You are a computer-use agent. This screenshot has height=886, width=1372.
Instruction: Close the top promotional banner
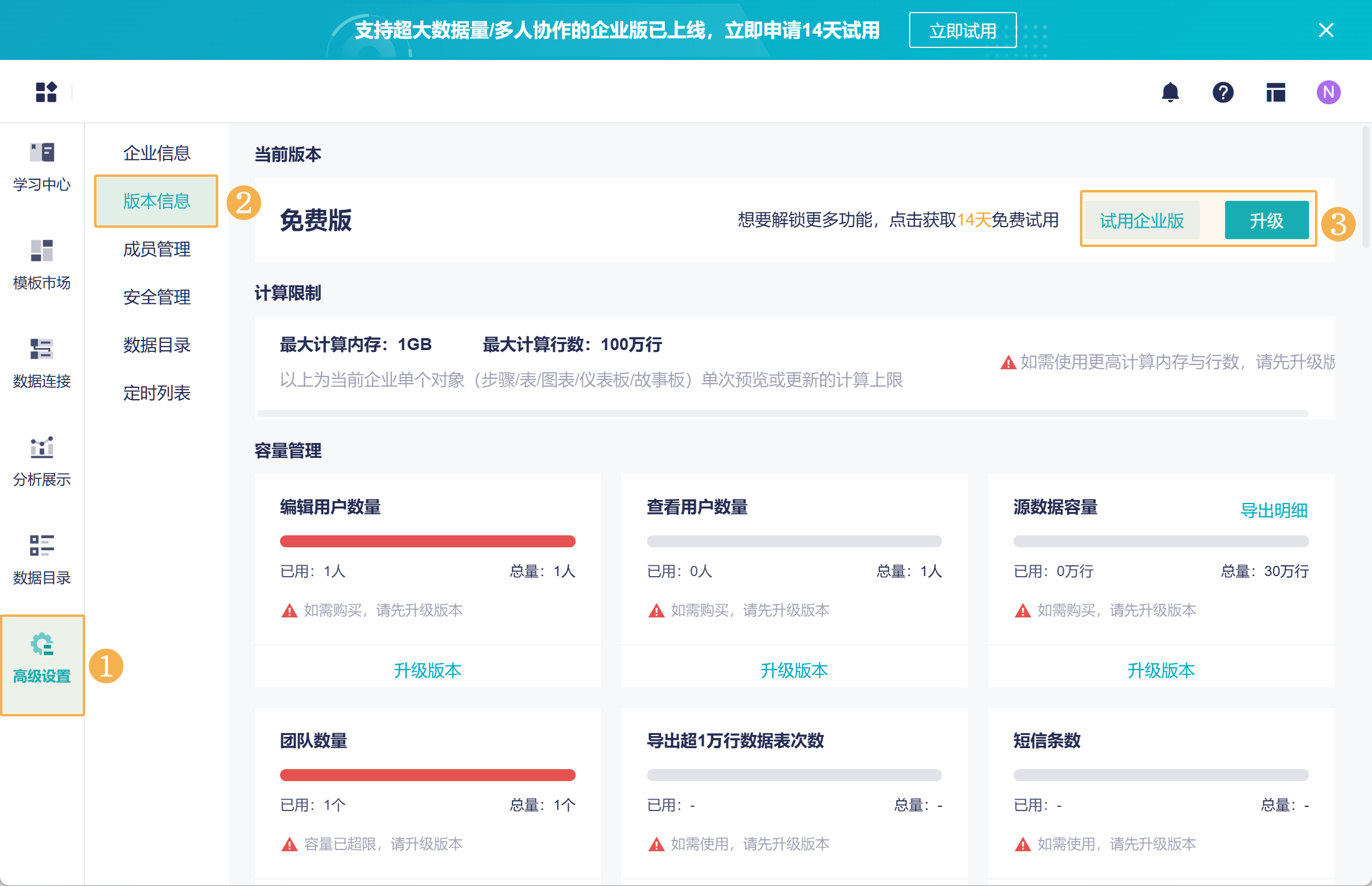click(1326, 30)
